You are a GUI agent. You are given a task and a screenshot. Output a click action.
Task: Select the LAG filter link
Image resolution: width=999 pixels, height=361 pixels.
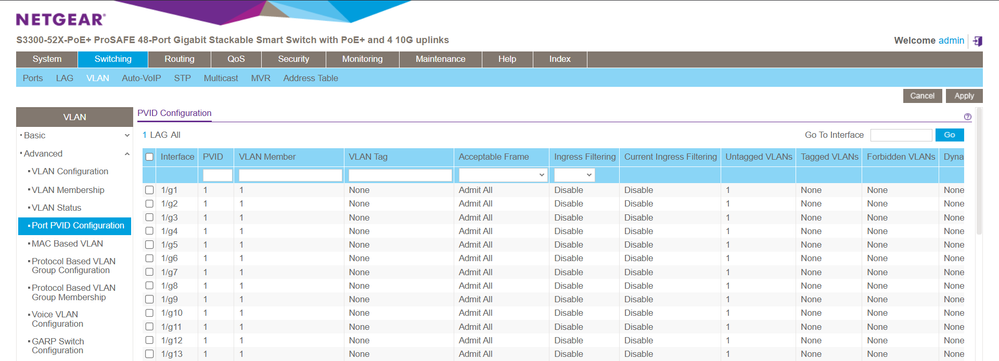pos(158,135)
